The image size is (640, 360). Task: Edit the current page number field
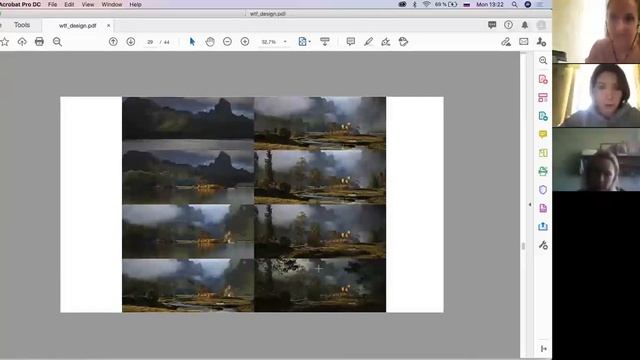[x=150, y=42]
